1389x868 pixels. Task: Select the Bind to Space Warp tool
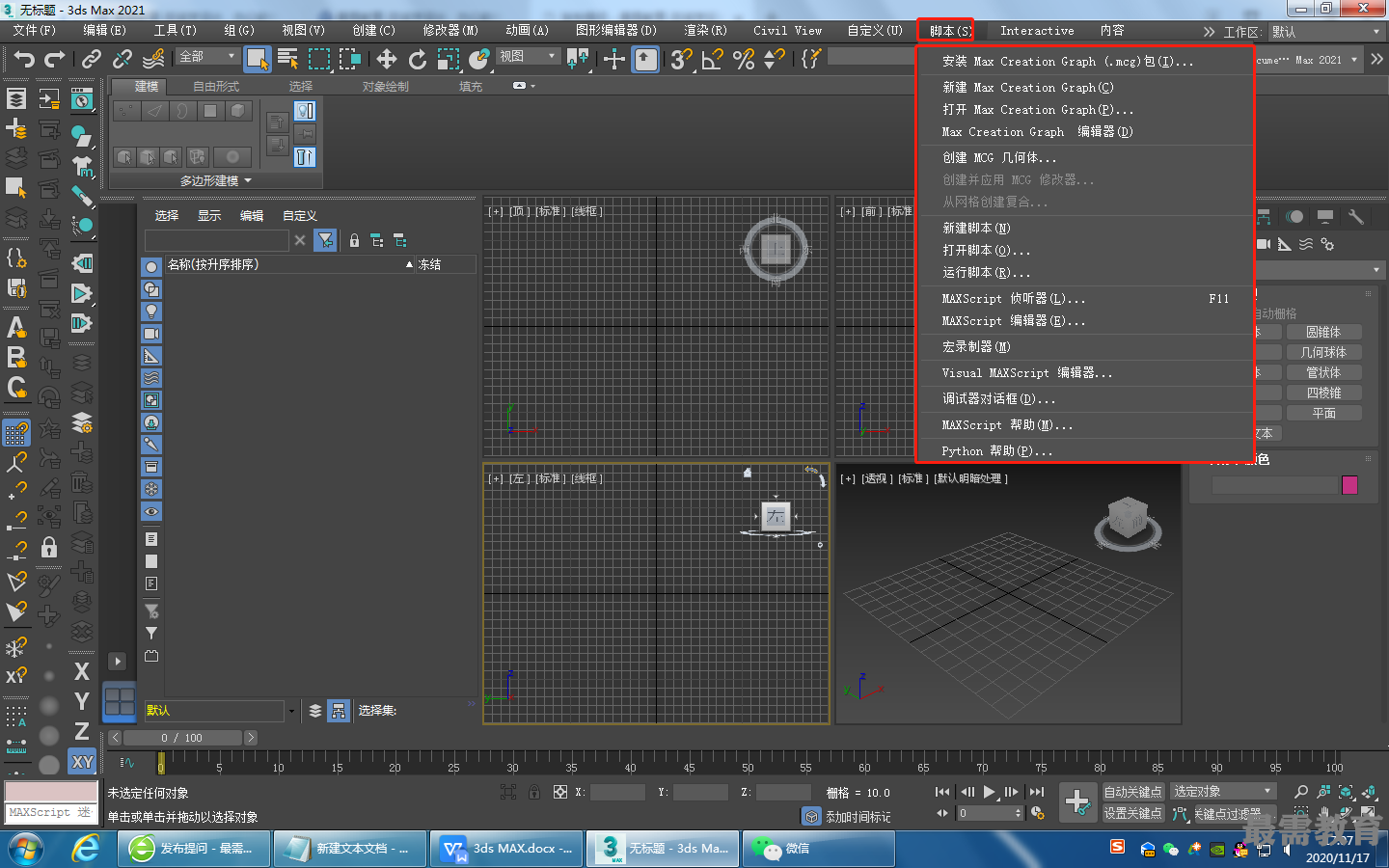153,60
